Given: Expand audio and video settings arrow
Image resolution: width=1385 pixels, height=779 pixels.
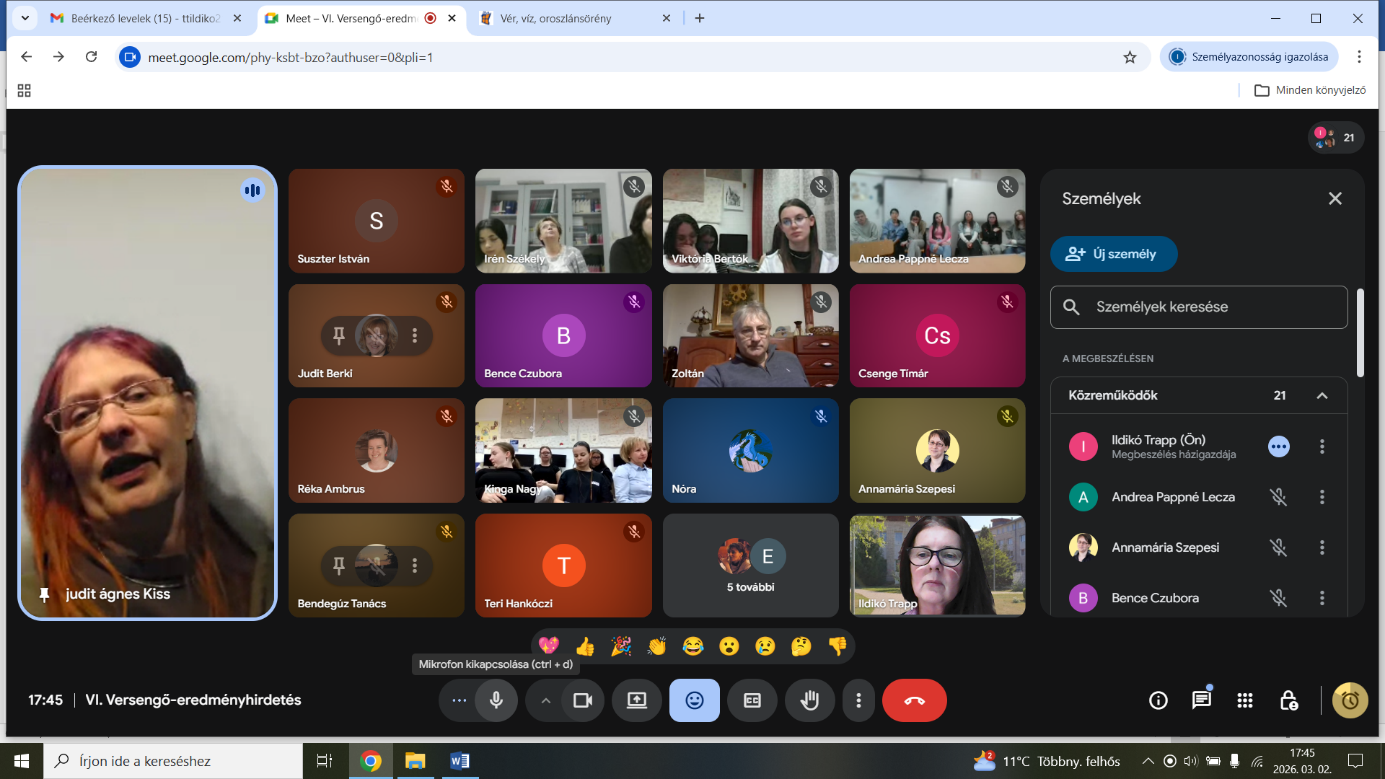Looking at the screenshot, I should [x=546, y=701].
